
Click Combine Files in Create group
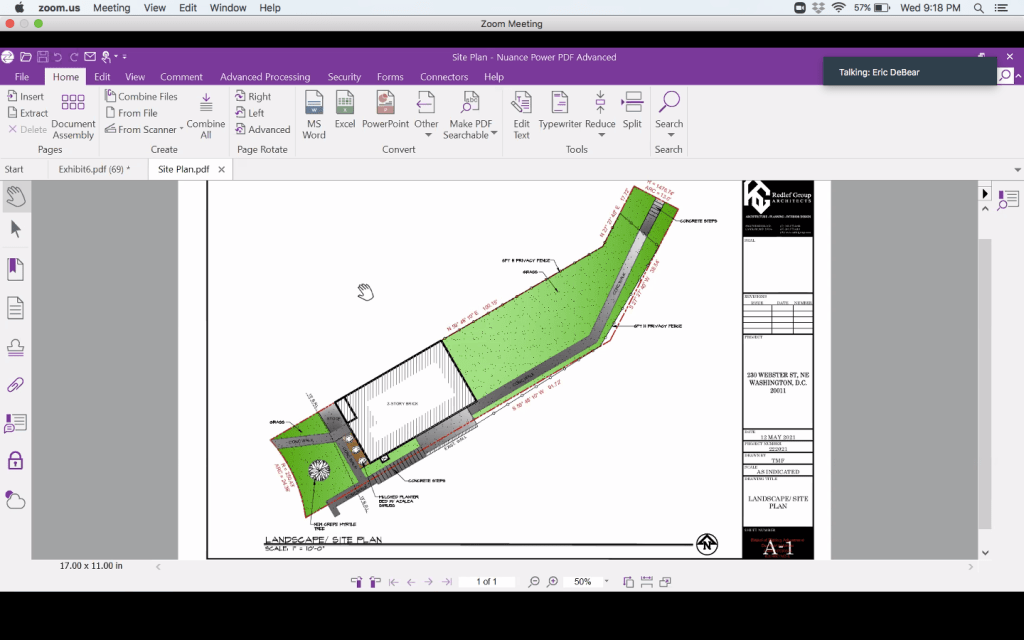click(x=140, y=97)
